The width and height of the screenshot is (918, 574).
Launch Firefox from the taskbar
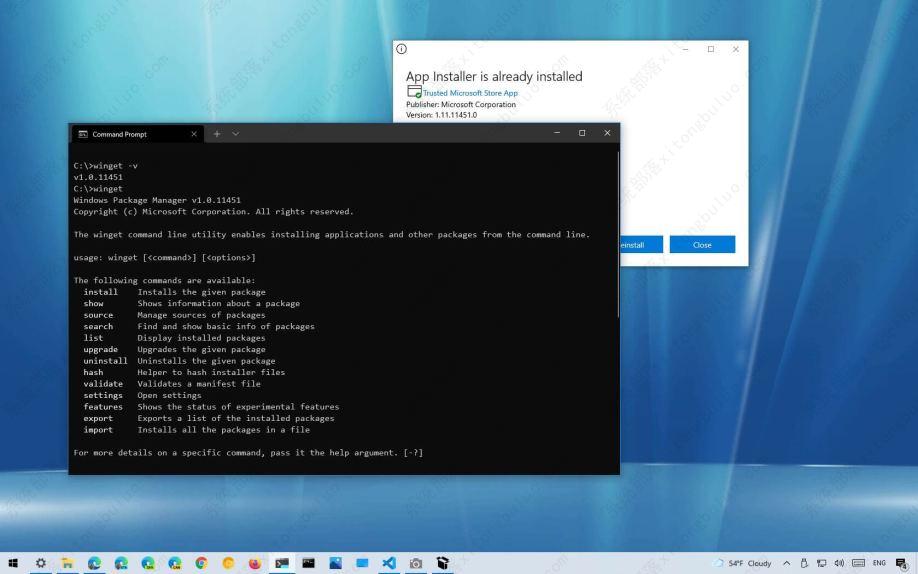pyautogui.click(x=255, y=563)
